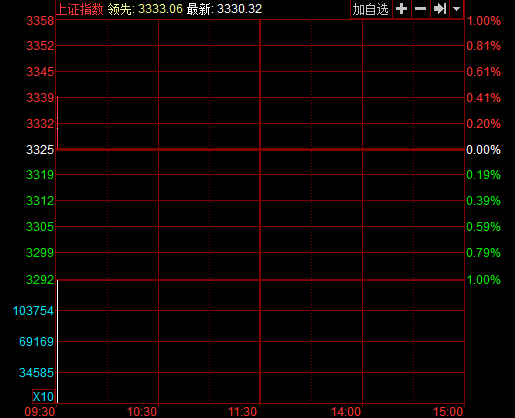
Task: Click the 0.00% baseline percent label
Action: 483,150
